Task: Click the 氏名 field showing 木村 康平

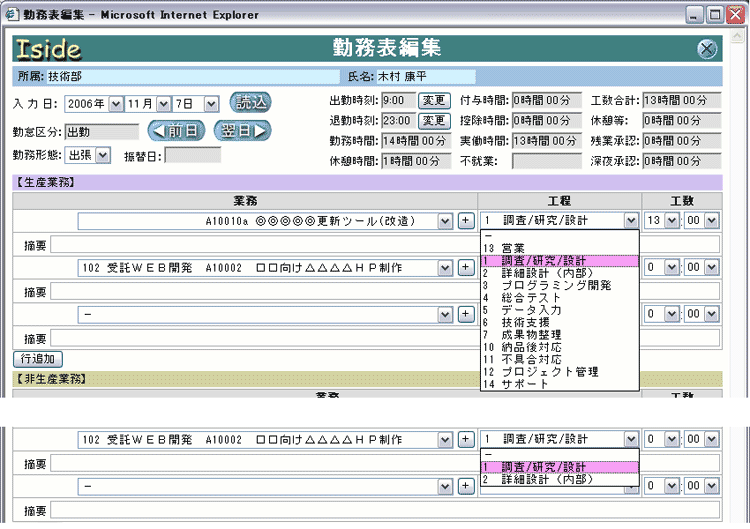Action: 426,77
